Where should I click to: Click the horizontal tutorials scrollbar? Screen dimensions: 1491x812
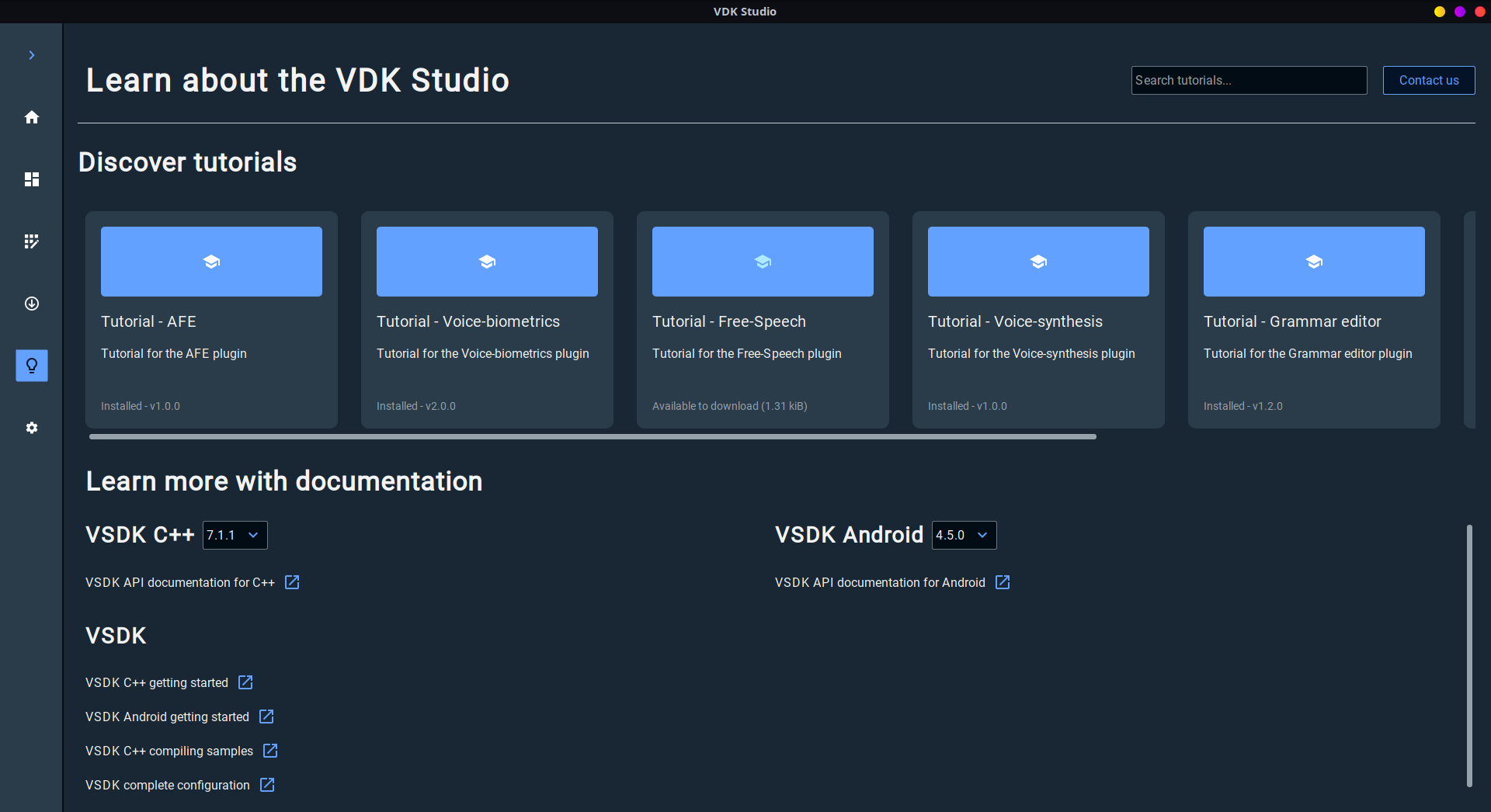[592, 437]
